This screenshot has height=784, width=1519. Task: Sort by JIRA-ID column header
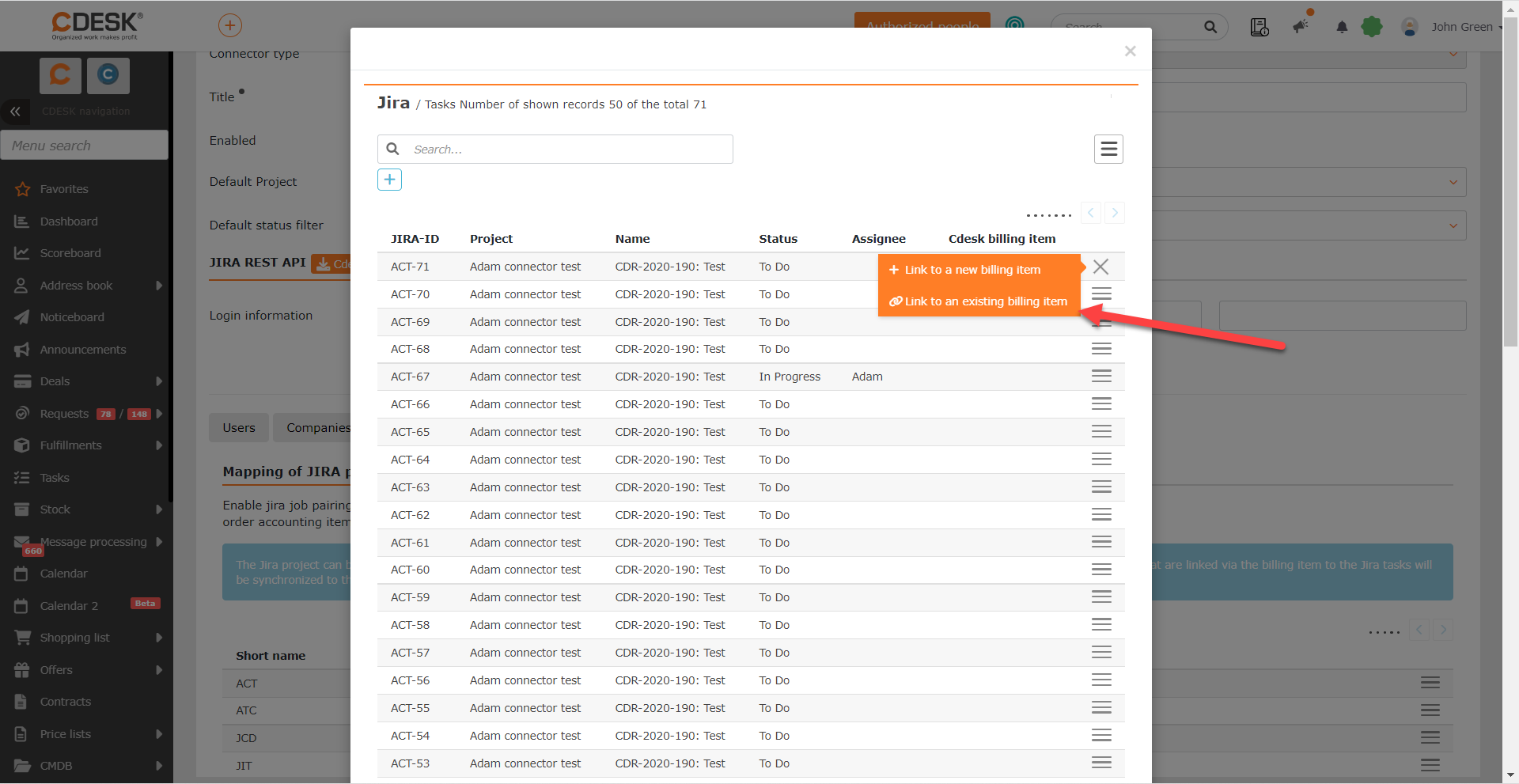click(x=415, y=239)
